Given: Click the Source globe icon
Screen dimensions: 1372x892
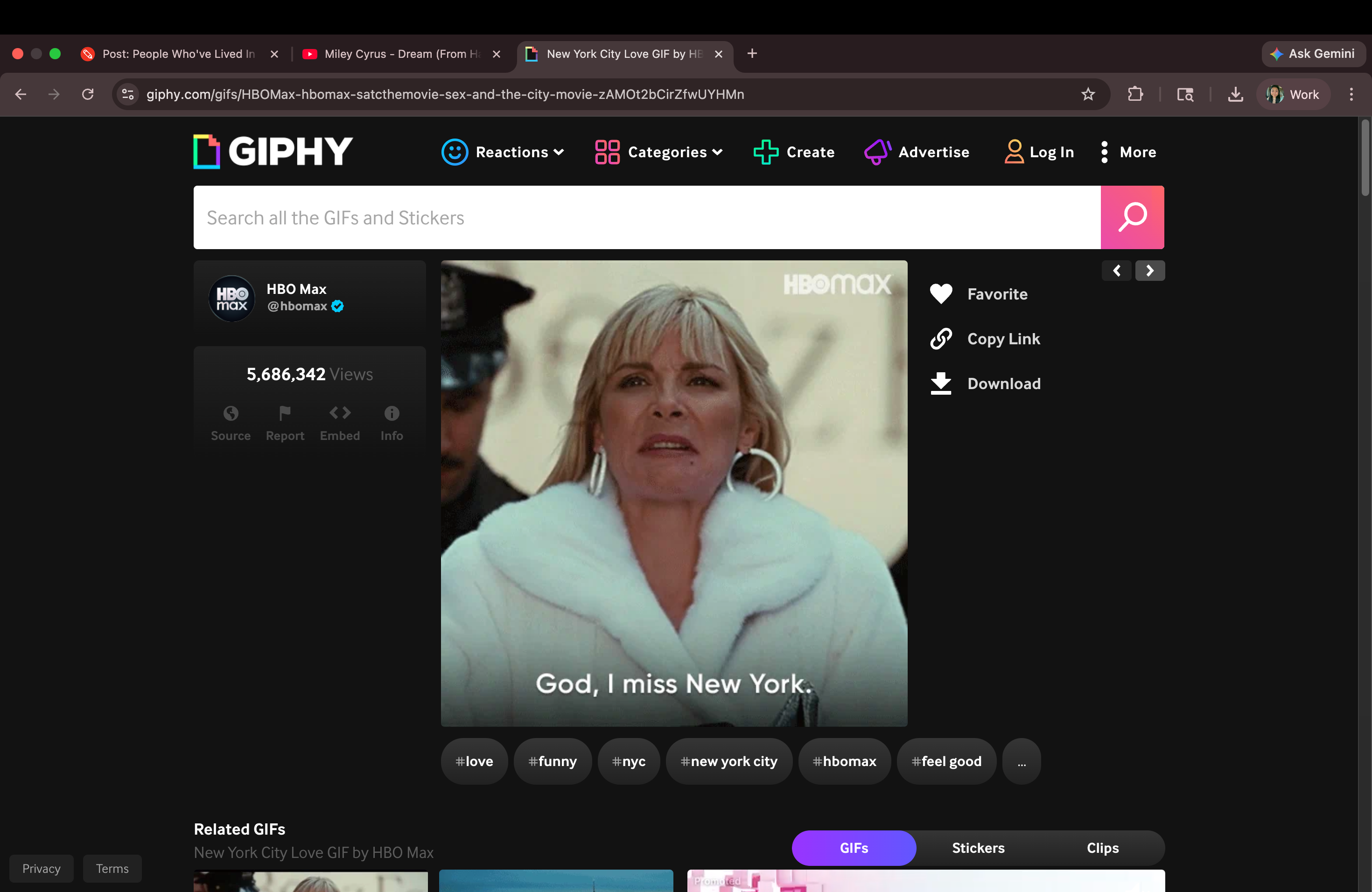Looking at the screenshot, I should click(x=231, y=413).
